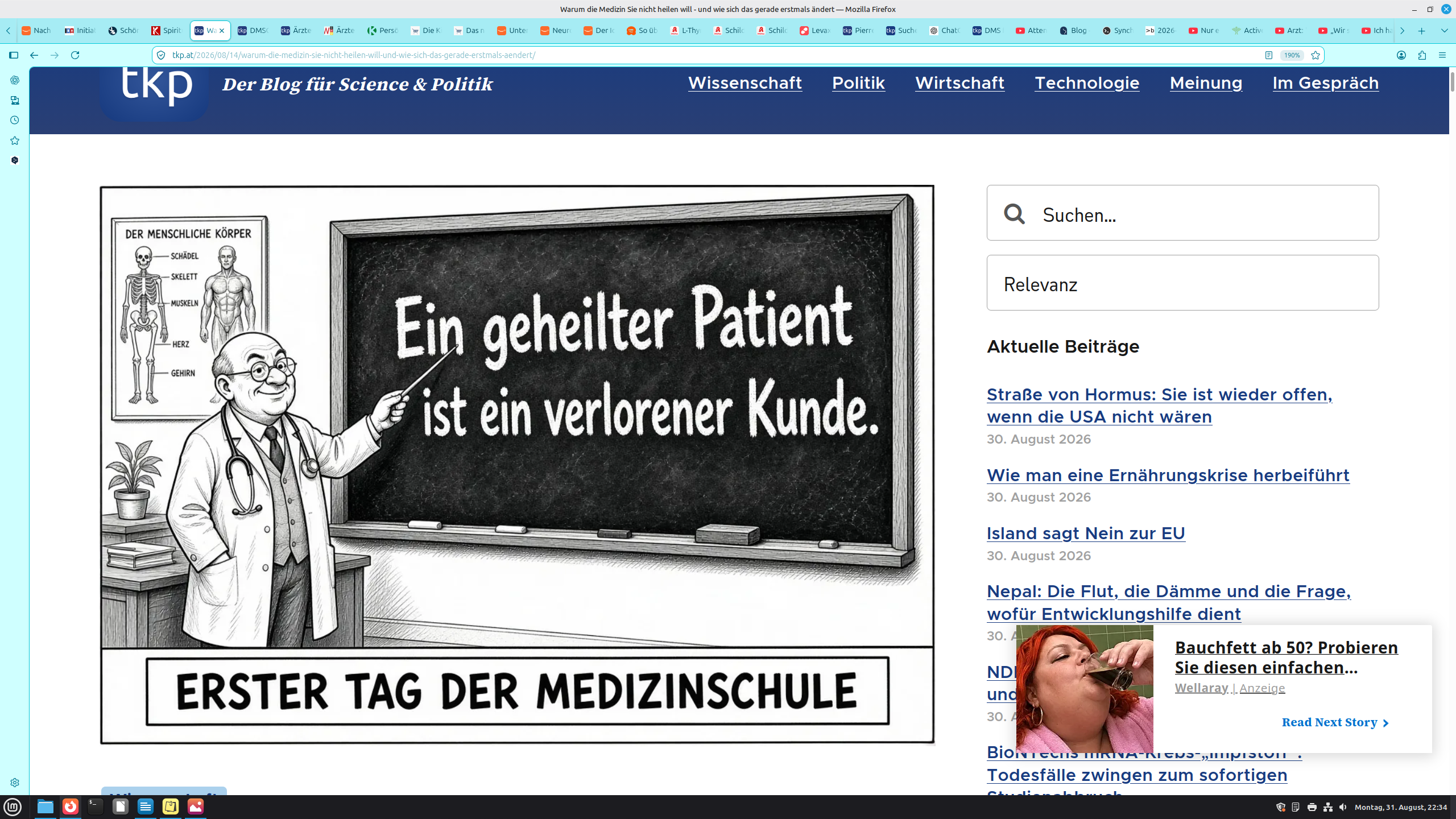This screenshot has height=819, width=1456.
Task: Bookmark this page with the star
Action: click(x=1316, y=55)
